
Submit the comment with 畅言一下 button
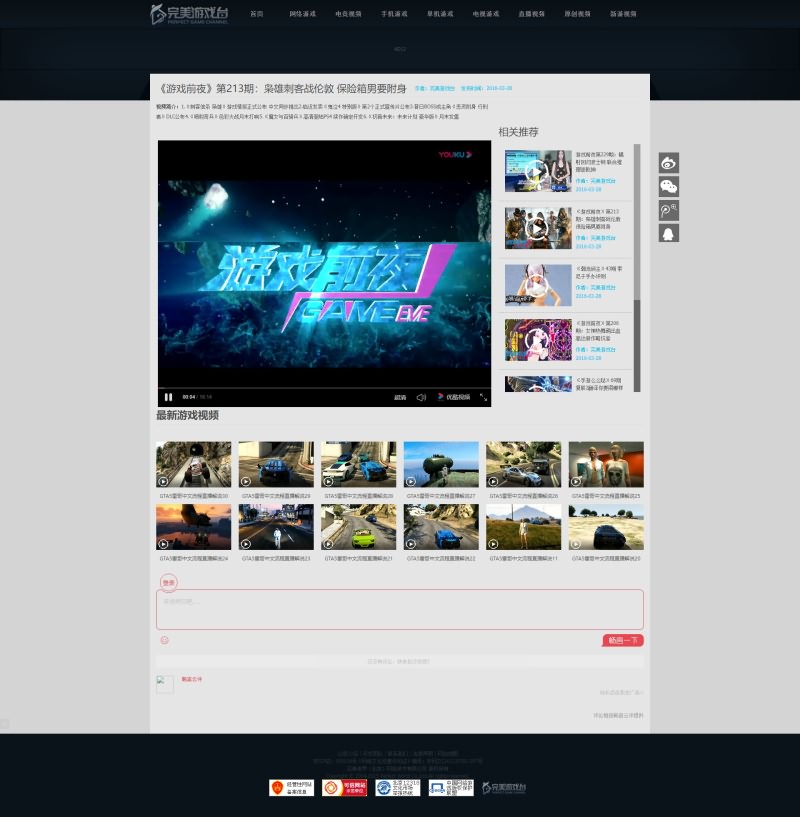point(623,640)
